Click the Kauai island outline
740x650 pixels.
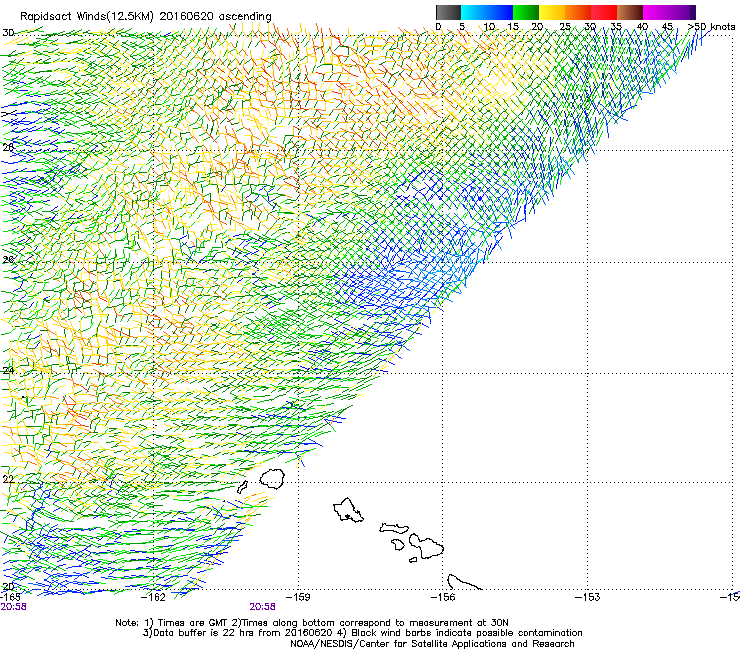pyautogui.click(x=272, y=479)
